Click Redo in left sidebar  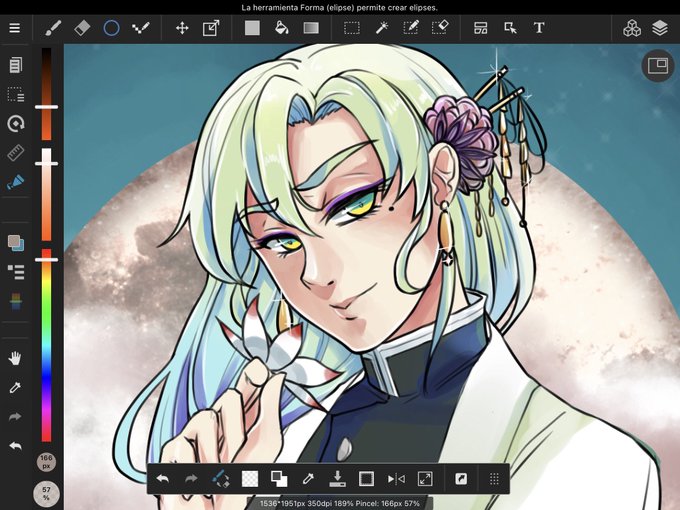tap(16, 417)
